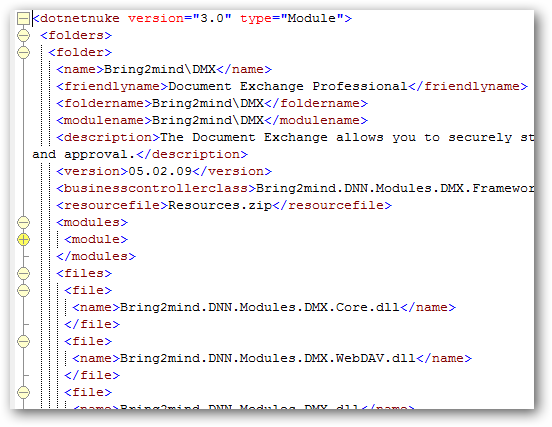Expand the collapsed module node
Viewport: 552px width, 427px height.
(x=23, y=239)
